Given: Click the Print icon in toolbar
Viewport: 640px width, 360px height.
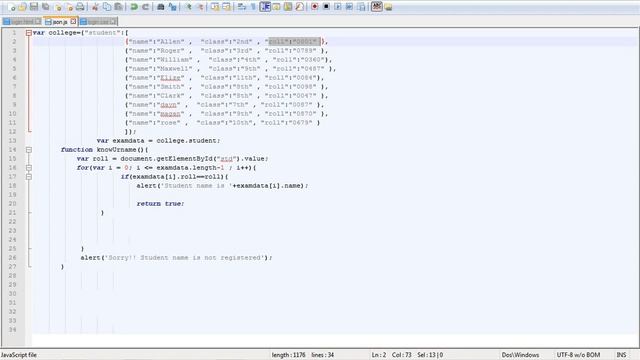Looking at the screenshot, I should [x=80, y=7].
